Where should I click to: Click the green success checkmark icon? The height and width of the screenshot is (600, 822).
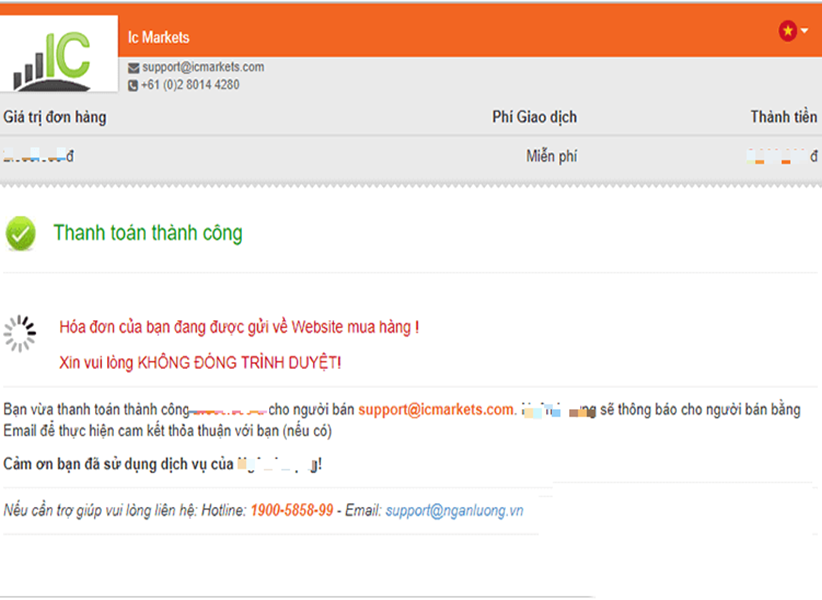(20, 233)
